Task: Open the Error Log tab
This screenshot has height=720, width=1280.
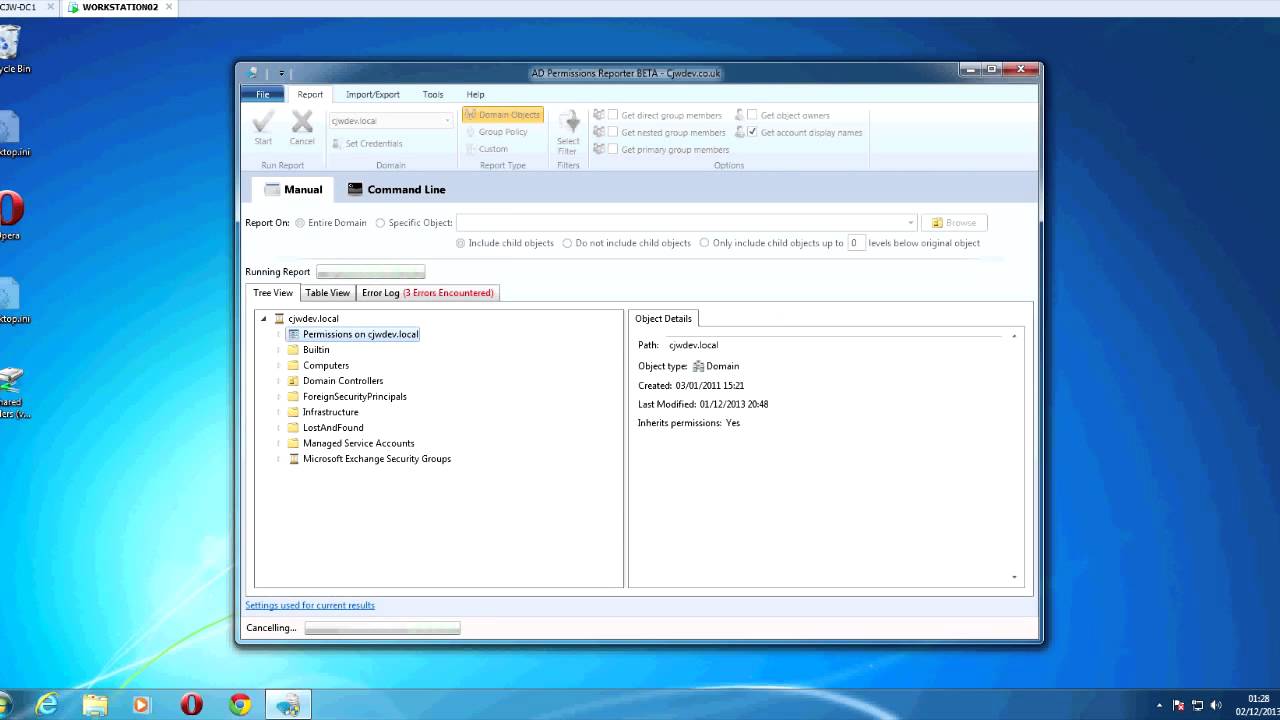Action: [428, 293]
